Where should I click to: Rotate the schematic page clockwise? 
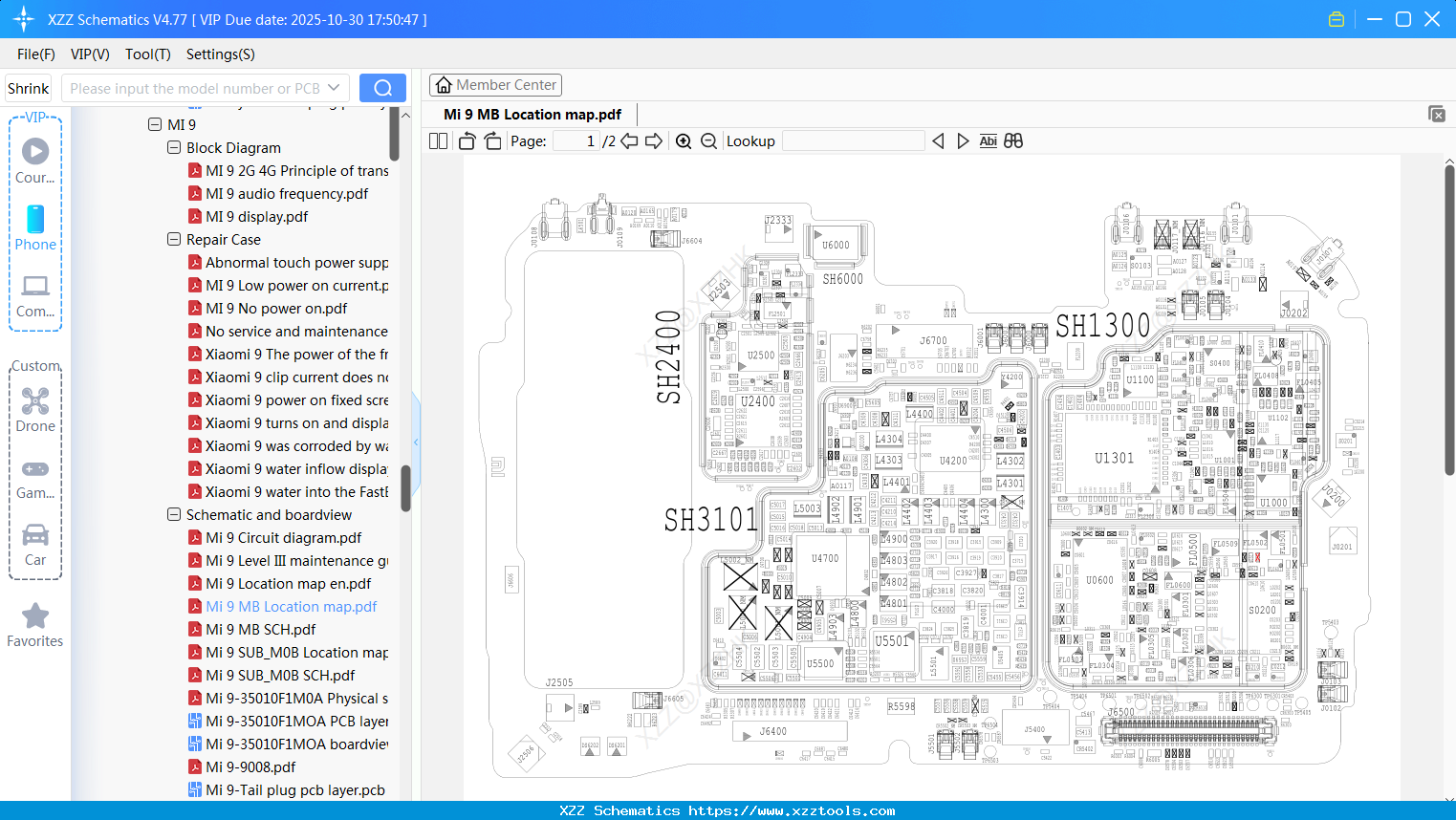pos(490,140)
